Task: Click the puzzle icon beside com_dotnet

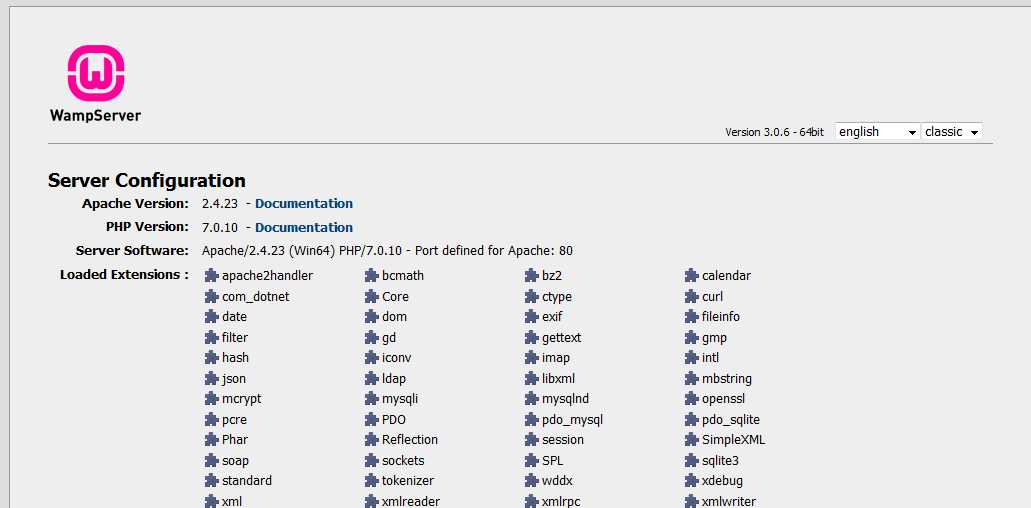Action: pos(211,296)
